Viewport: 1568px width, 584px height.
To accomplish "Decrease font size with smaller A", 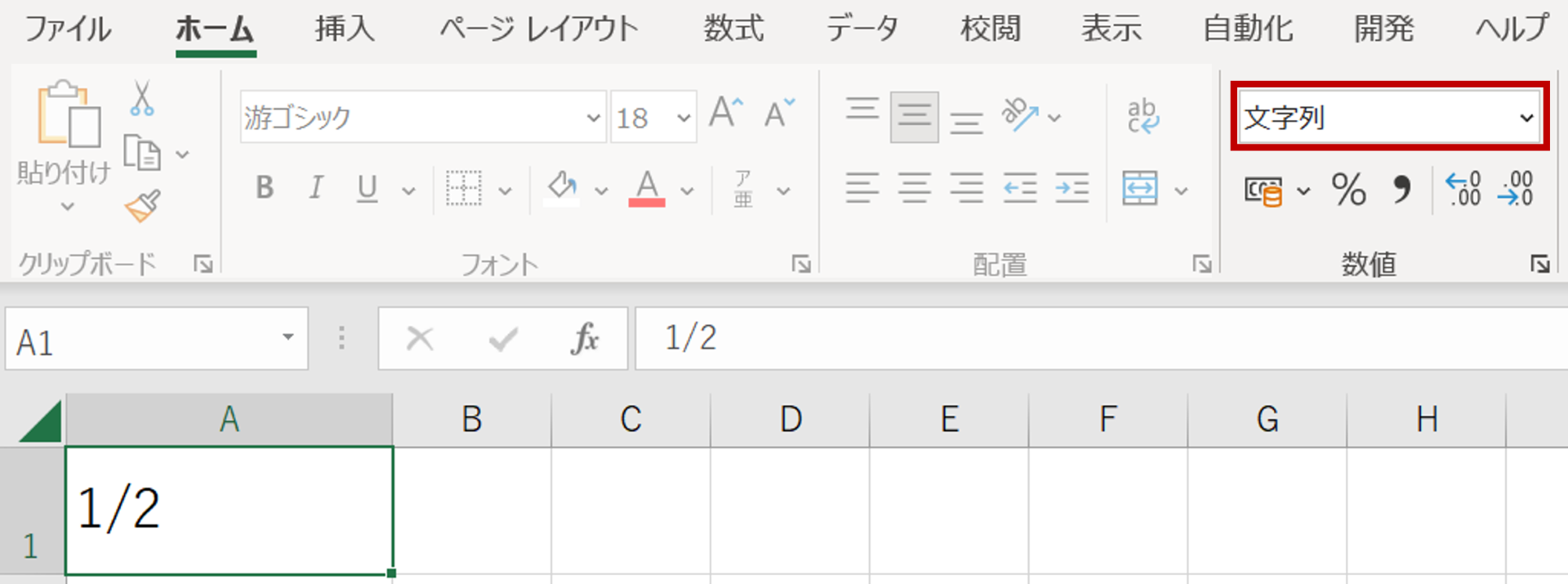I will tap(779, 113).
